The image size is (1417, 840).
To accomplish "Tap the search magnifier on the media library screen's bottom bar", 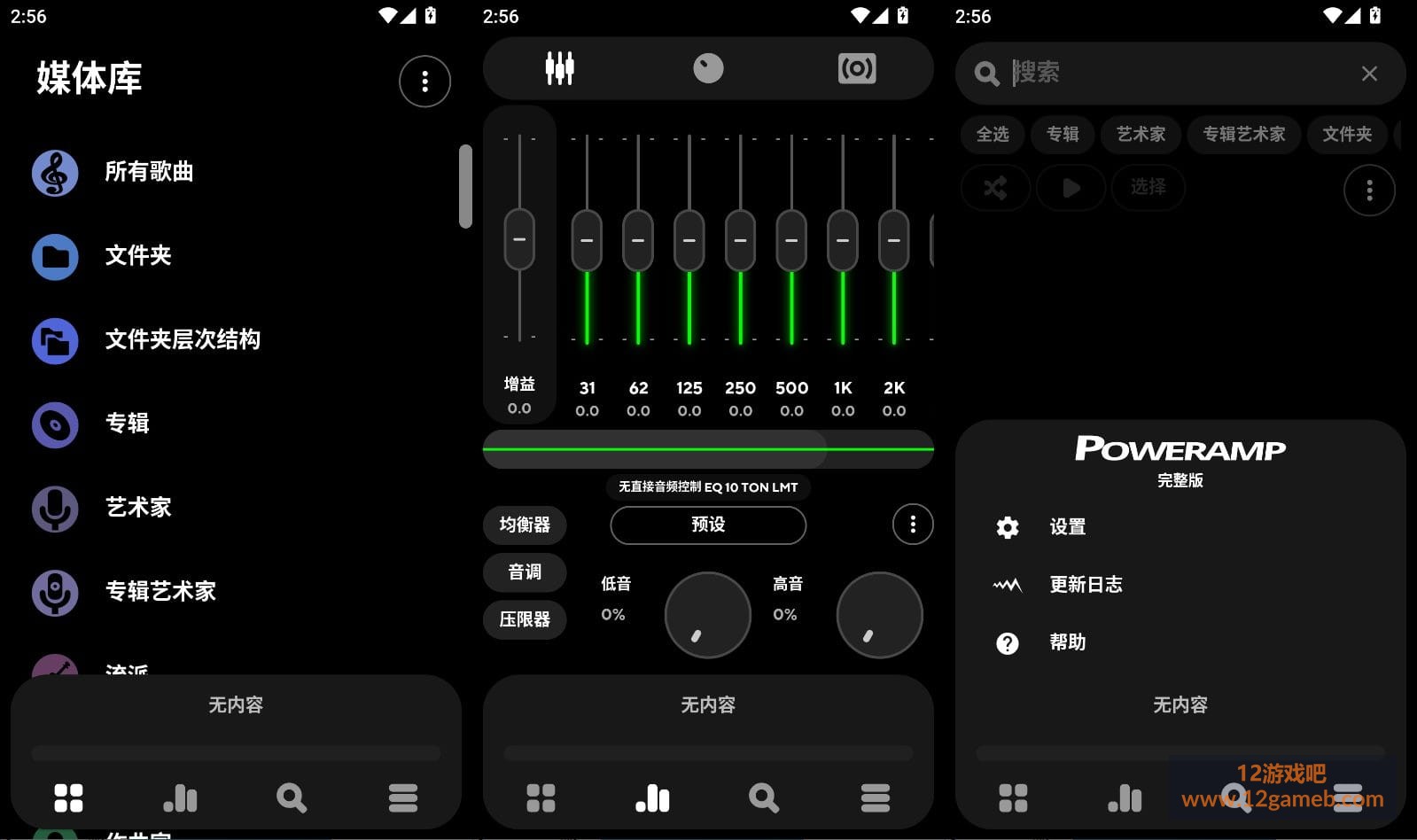I will tap(292, 797).
